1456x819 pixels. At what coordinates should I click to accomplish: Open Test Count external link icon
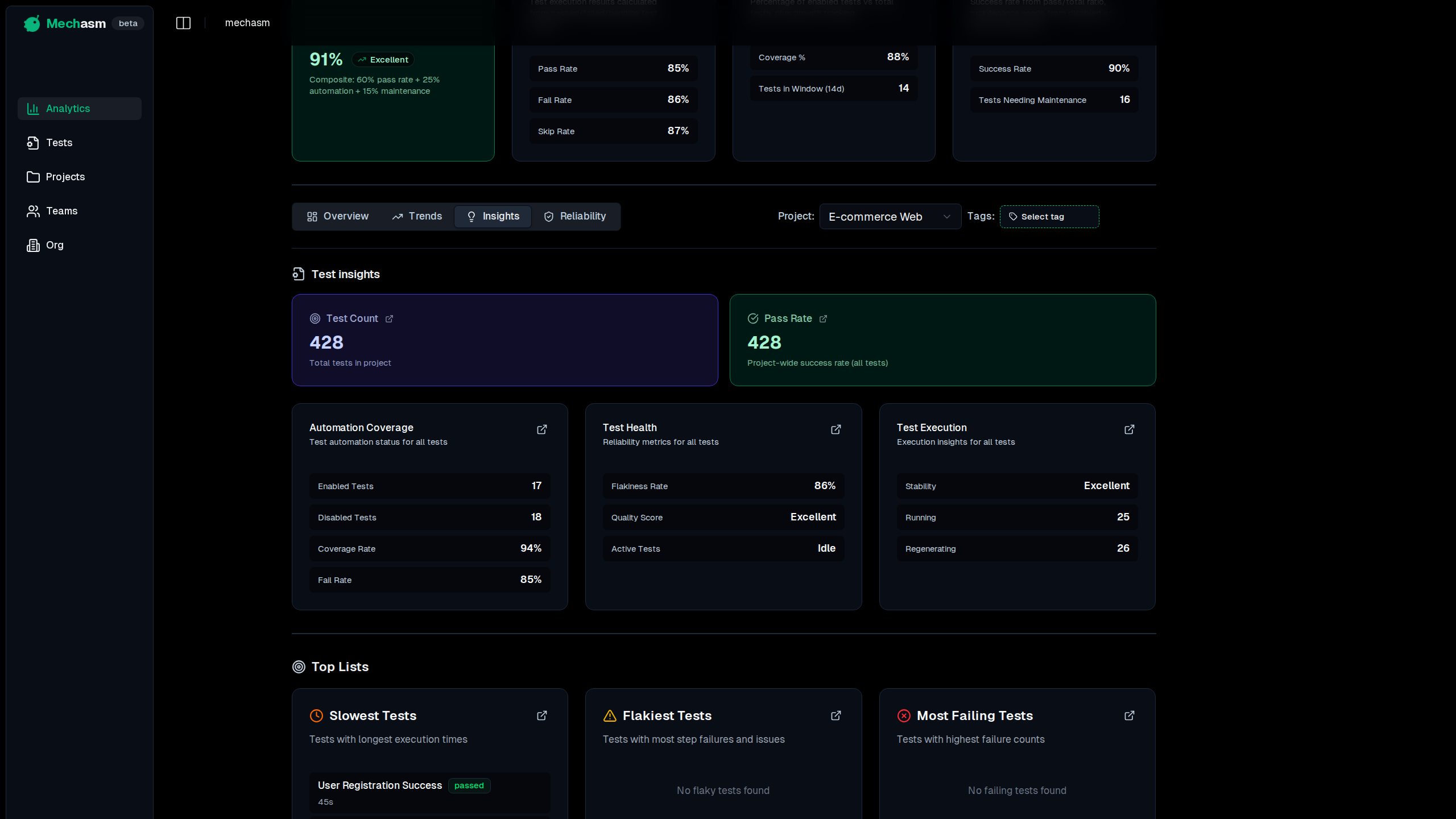389,319
